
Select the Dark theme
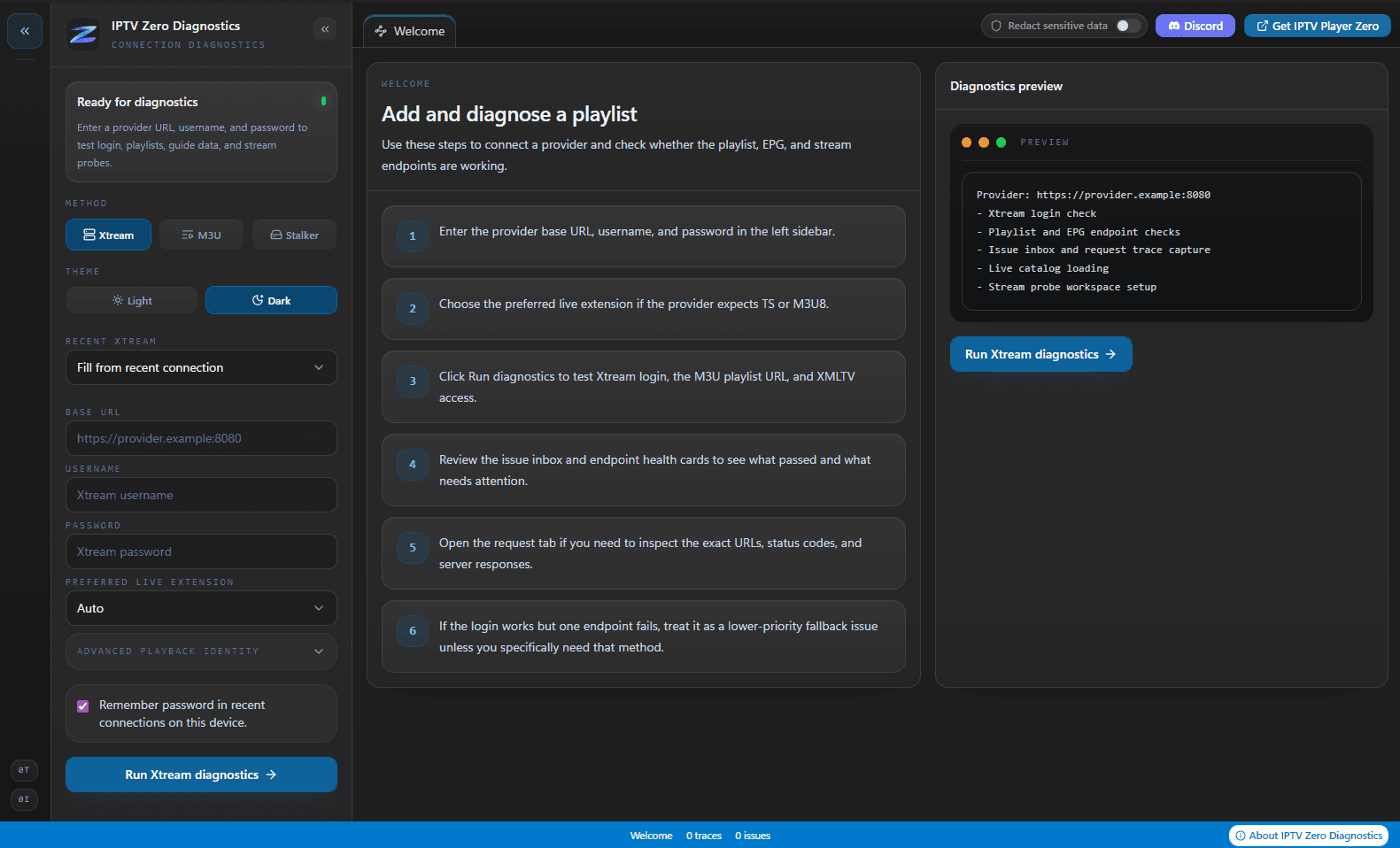pyautogui.click(x=271, y=300)
